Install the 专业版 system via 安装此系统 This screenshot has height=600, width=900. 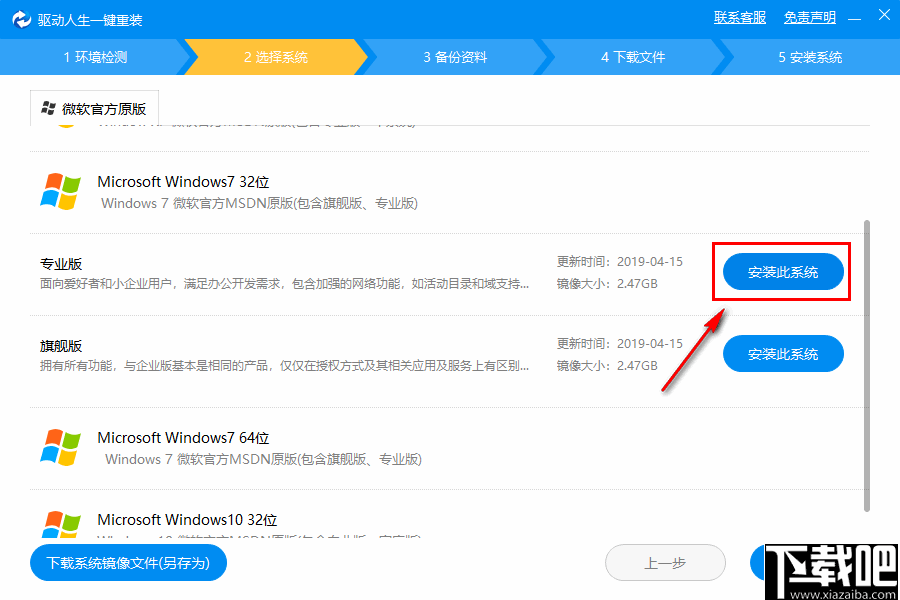point(783,271)
